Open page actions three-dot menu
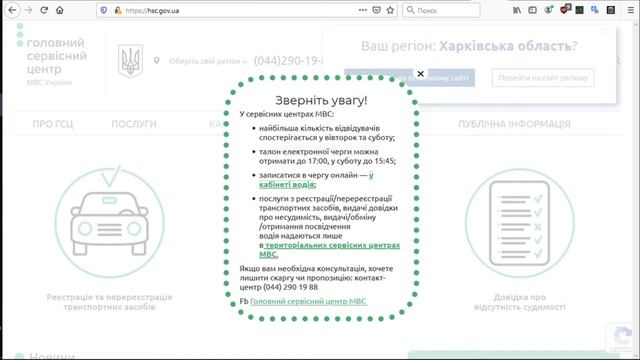This screenshot has width=640, height=360. [362, 10]
